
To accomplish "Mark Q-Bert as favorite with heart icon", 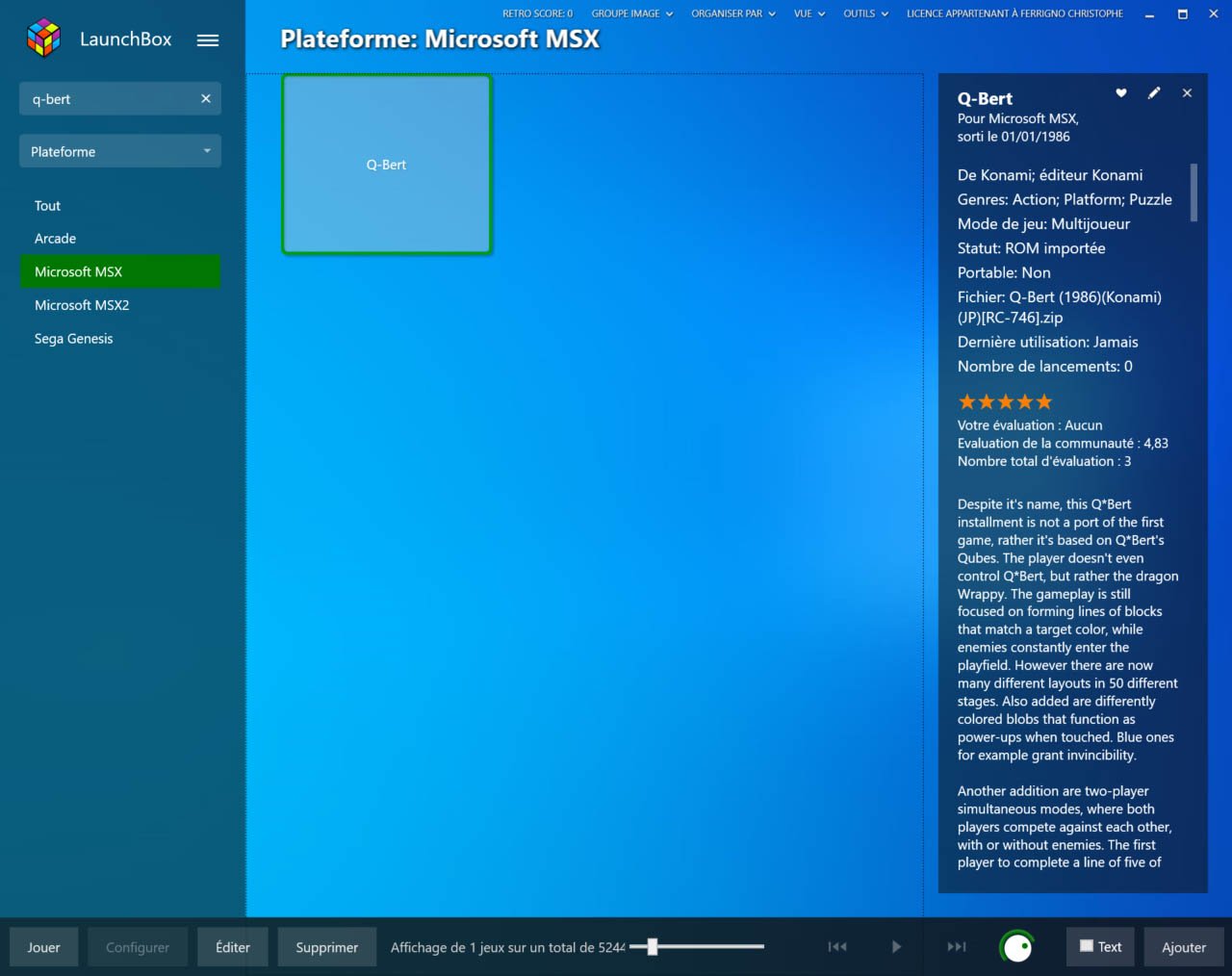I will click(x=1121, y=93).
